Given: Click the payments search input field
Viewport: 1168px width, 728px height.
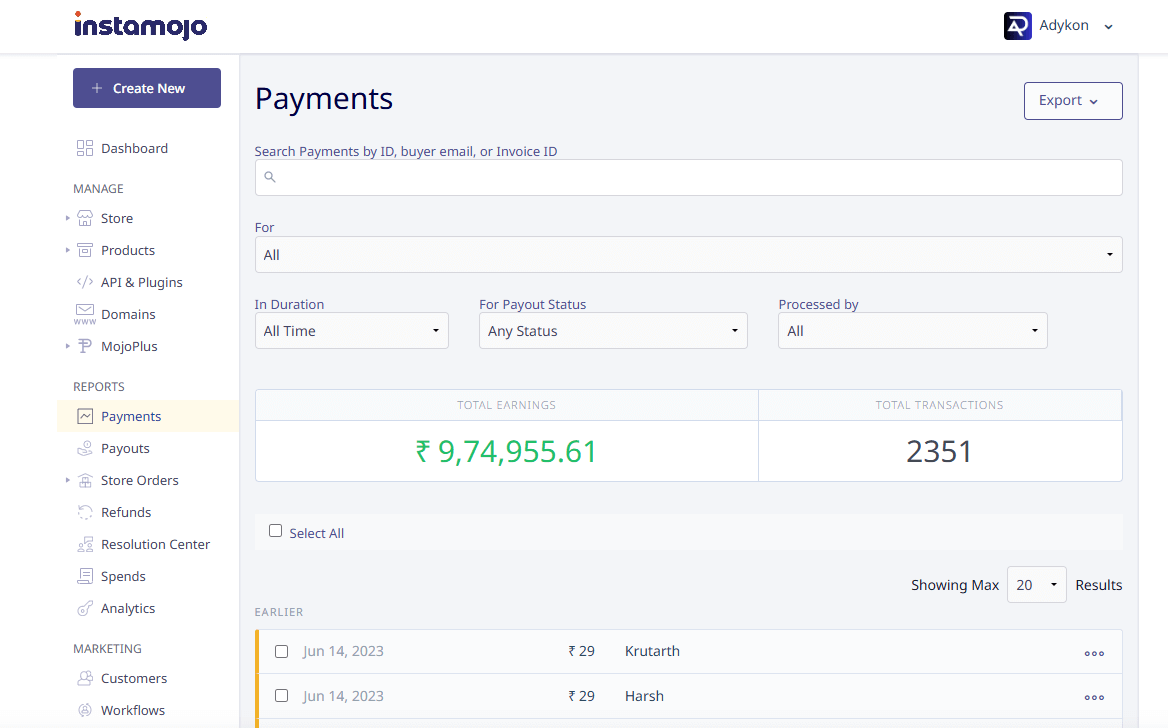Looking at the screenshot, I should click(x=688, y=178).
